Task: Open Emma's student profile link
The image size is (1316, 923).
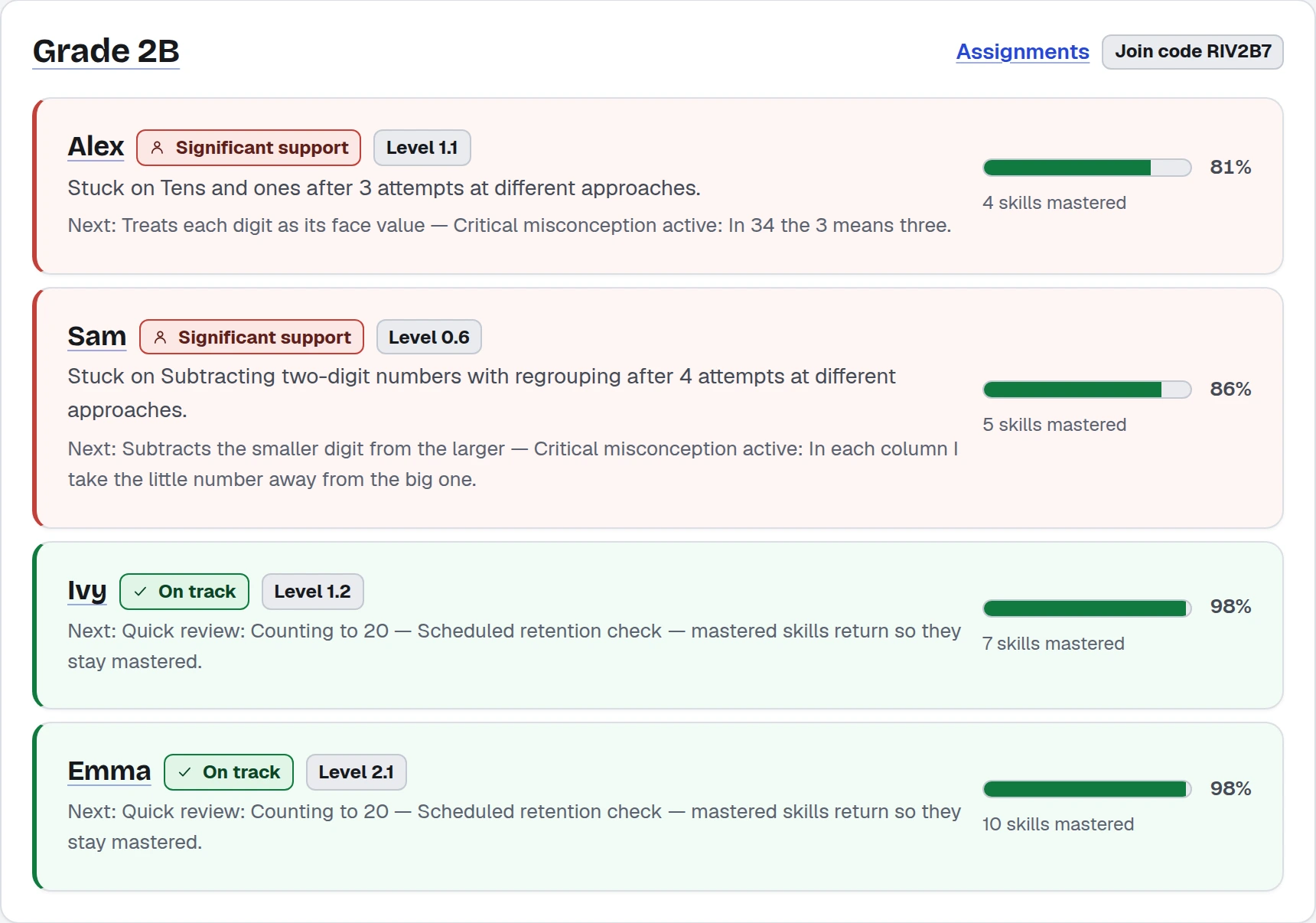Action: click(109, 771)
